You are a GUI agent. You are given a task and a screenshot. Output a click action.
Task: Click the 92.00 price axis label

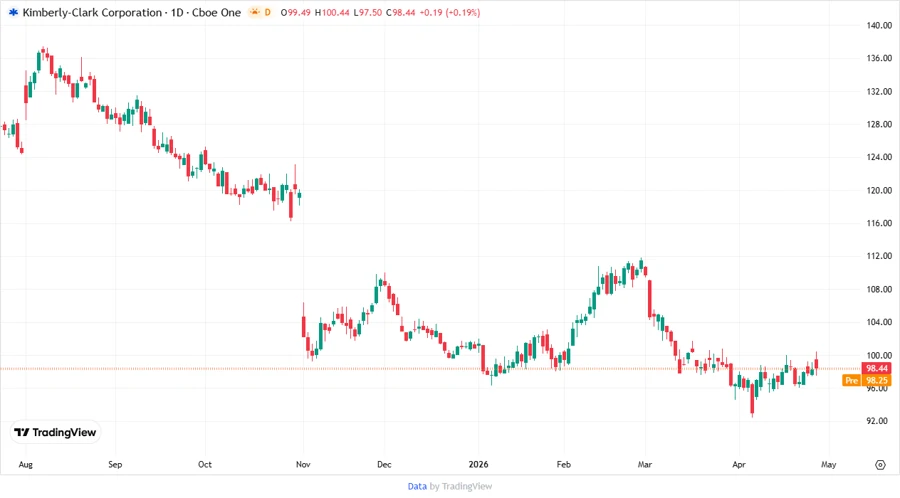coord(877,421)
